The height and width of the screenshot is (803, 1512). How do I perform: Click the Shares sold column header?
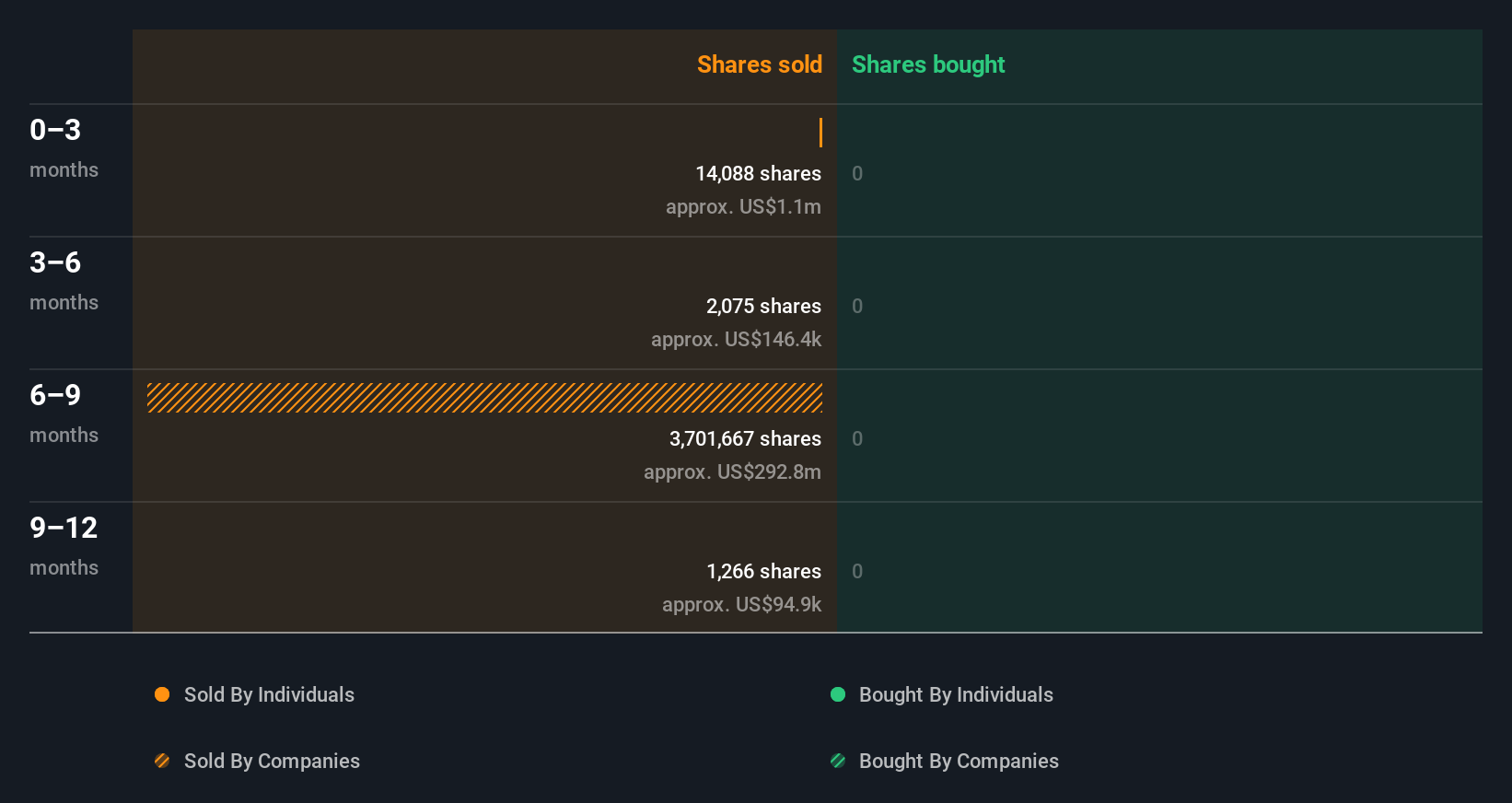point(760,64)
